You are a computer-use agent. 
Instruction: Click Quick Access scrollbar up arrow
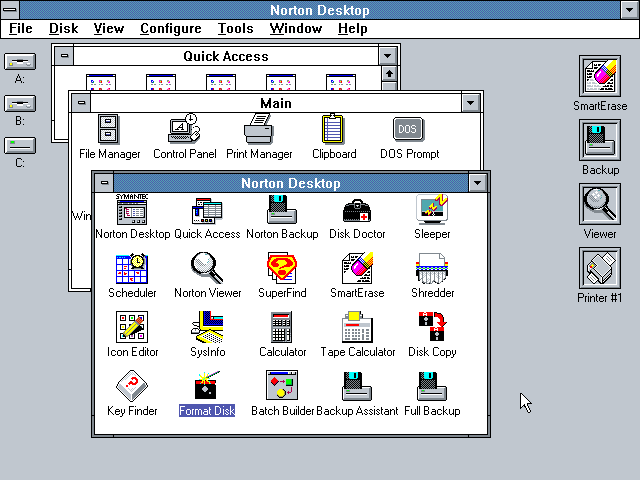(x=389, y=74)
